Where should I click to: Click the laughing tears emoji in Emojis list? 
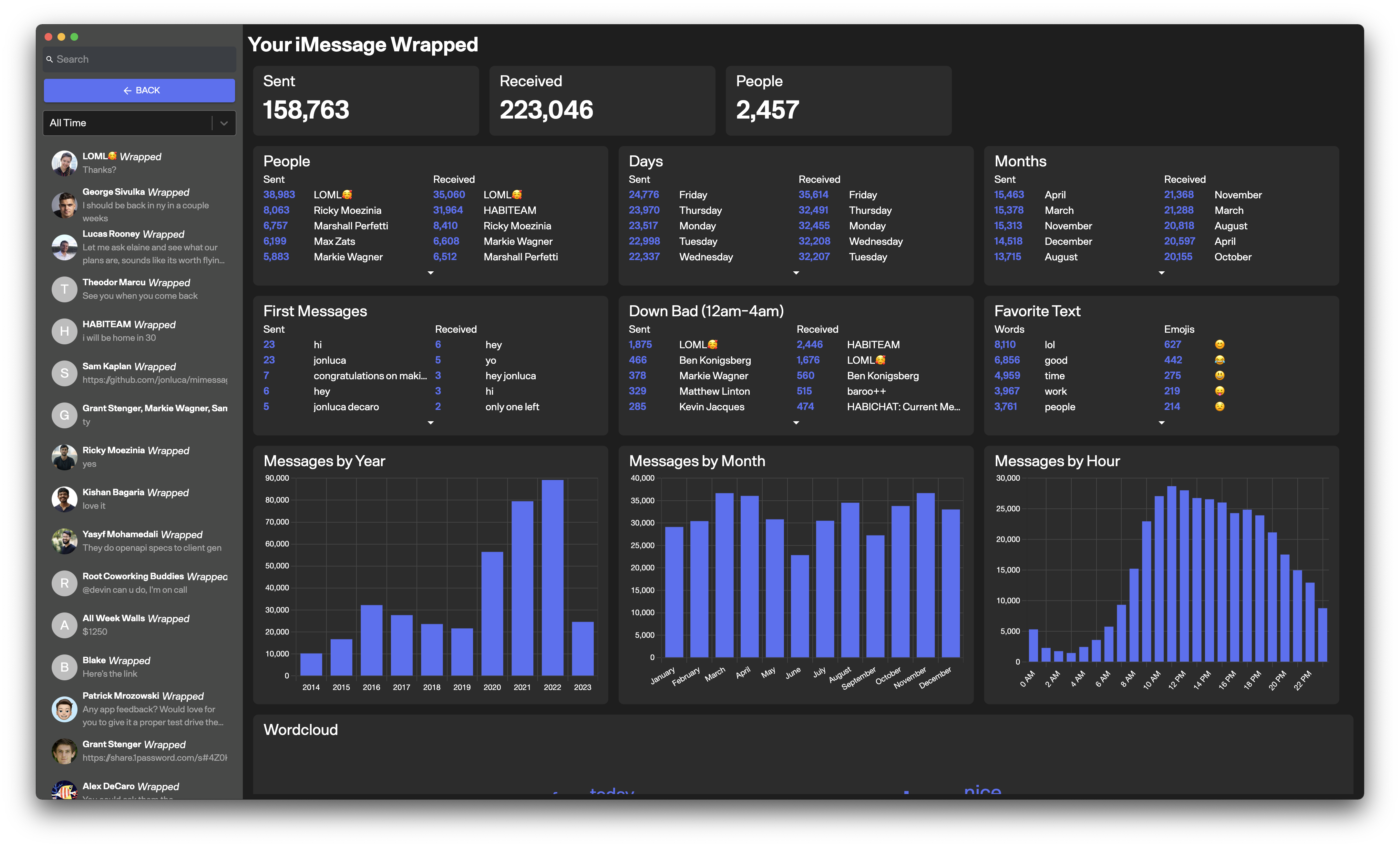1219,360
